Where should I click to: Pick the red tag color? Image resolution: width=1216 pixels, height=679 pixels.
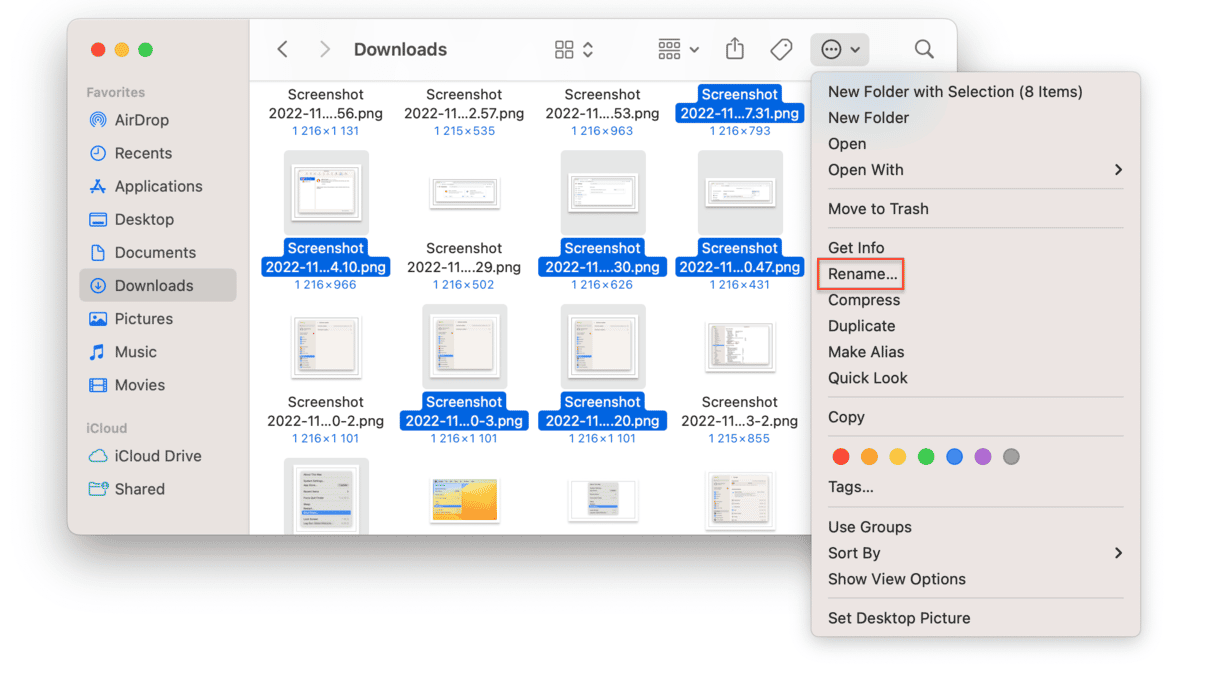click(841, 457)
